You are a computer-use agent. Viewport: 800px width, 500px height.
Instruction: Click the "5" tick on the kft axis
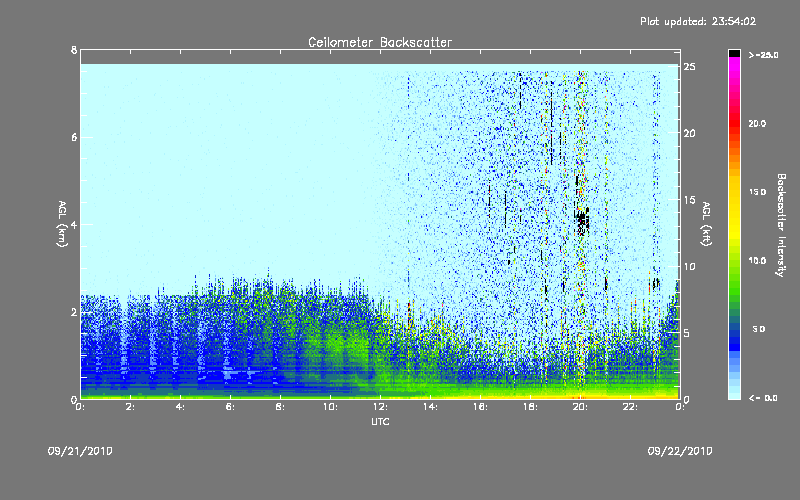pyautogui.click(x=687, y=333)
